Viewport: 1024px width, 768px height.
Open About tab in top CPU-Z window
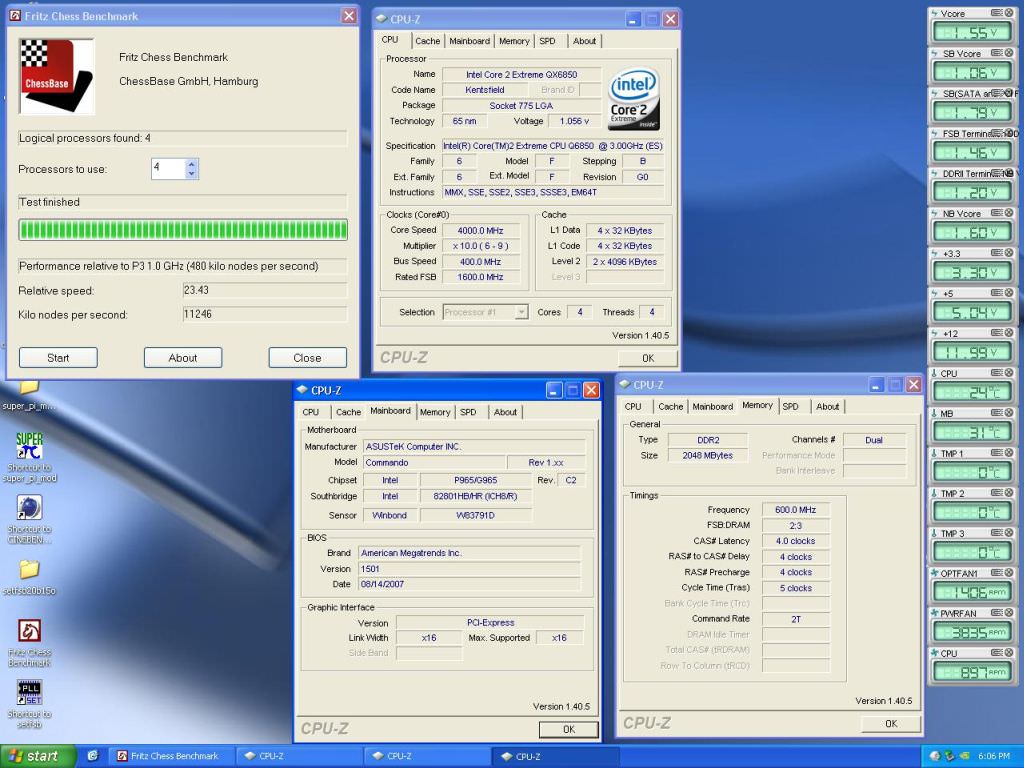click(x=584, y=40)
